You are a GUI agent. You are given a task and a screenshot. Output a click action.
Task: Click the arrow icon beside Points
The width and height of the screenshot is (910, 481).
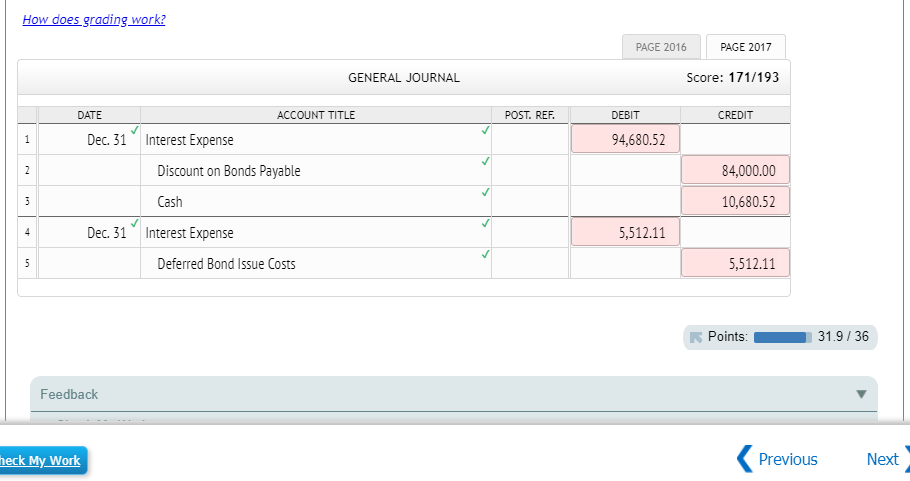[x=696, y=337]
